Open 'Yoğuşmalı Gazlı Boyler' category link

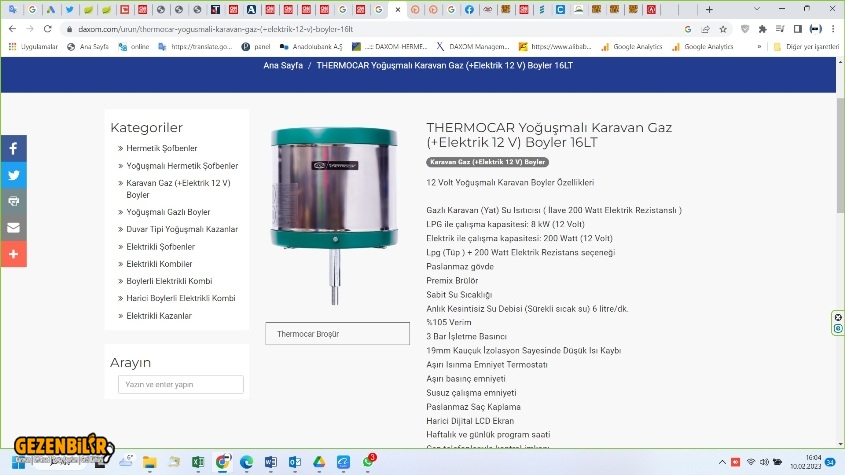click(168, 212)
